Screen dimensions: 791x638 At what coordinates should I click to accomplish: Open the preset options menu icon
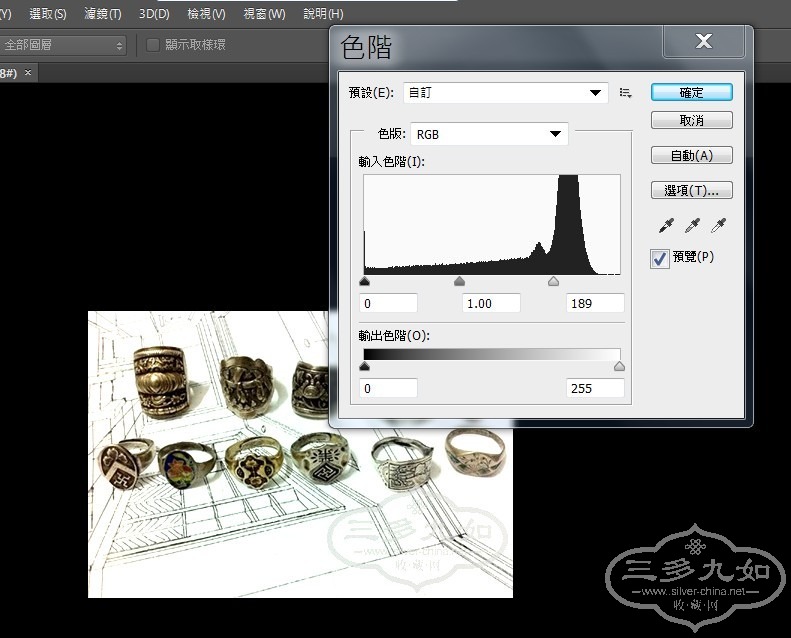coord(626,93)
